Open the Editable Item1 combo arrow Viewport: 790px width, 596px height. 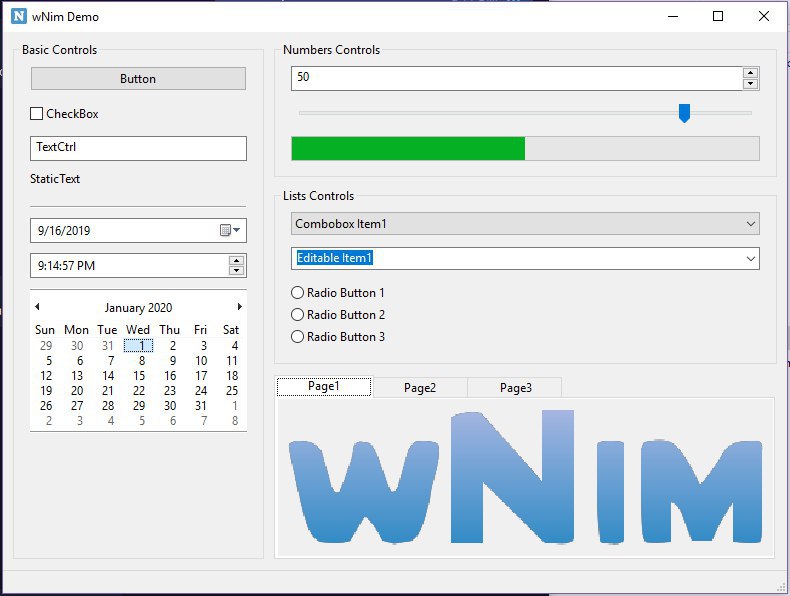751,258
